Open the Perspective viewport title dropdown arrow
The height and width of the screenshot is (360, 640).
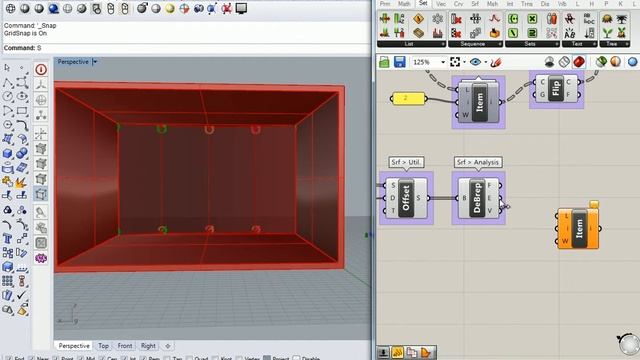tap(95, 62)
